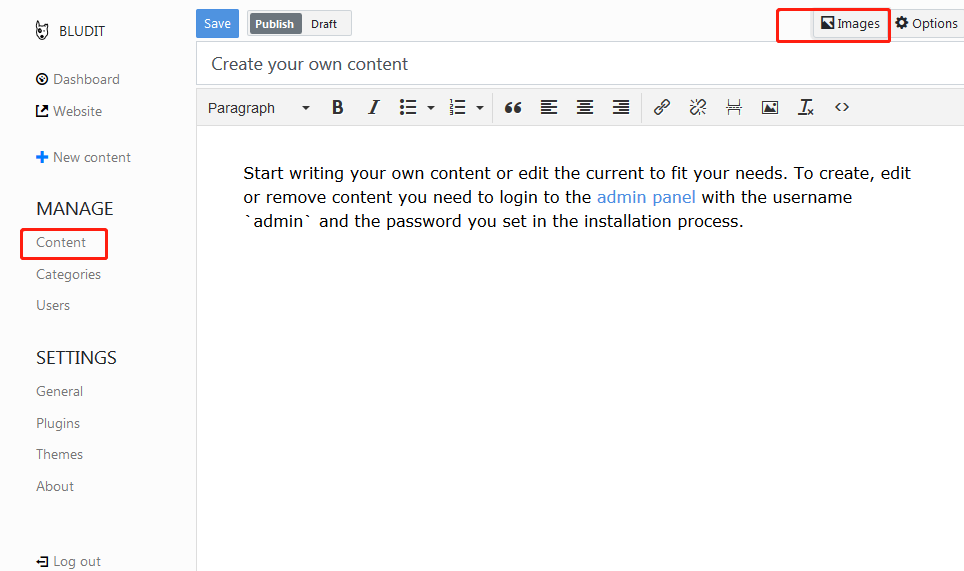The height and width of the screenshot is (571, 964).
Task: Open the About page
Action: [55, 486]
